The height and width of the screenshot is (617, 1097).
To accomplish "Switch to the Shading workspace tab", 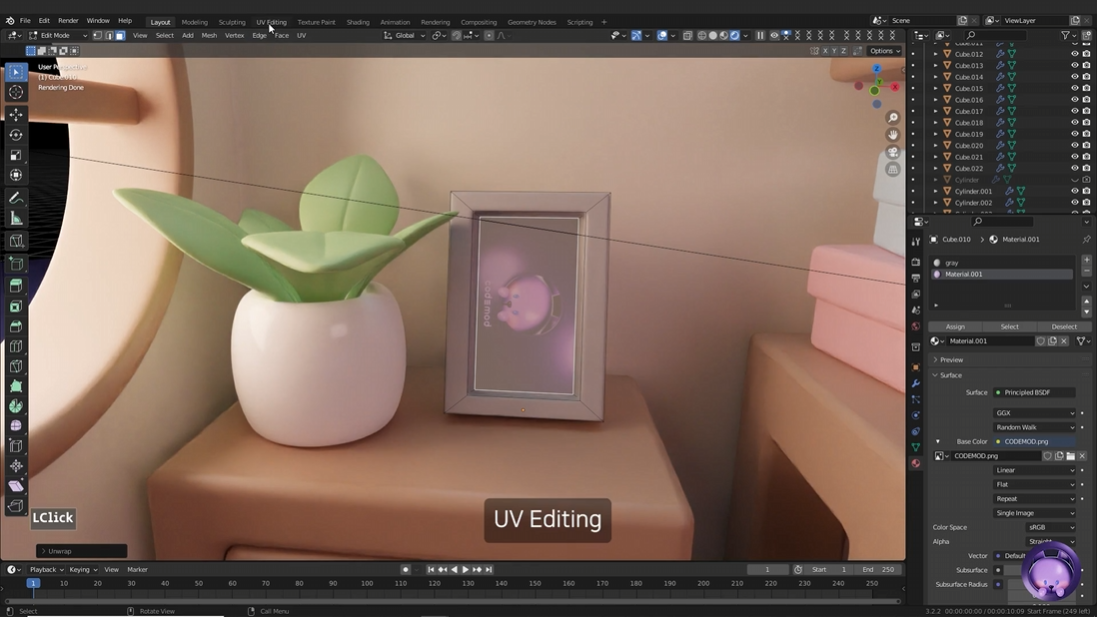I will click(x=358, y=22).
